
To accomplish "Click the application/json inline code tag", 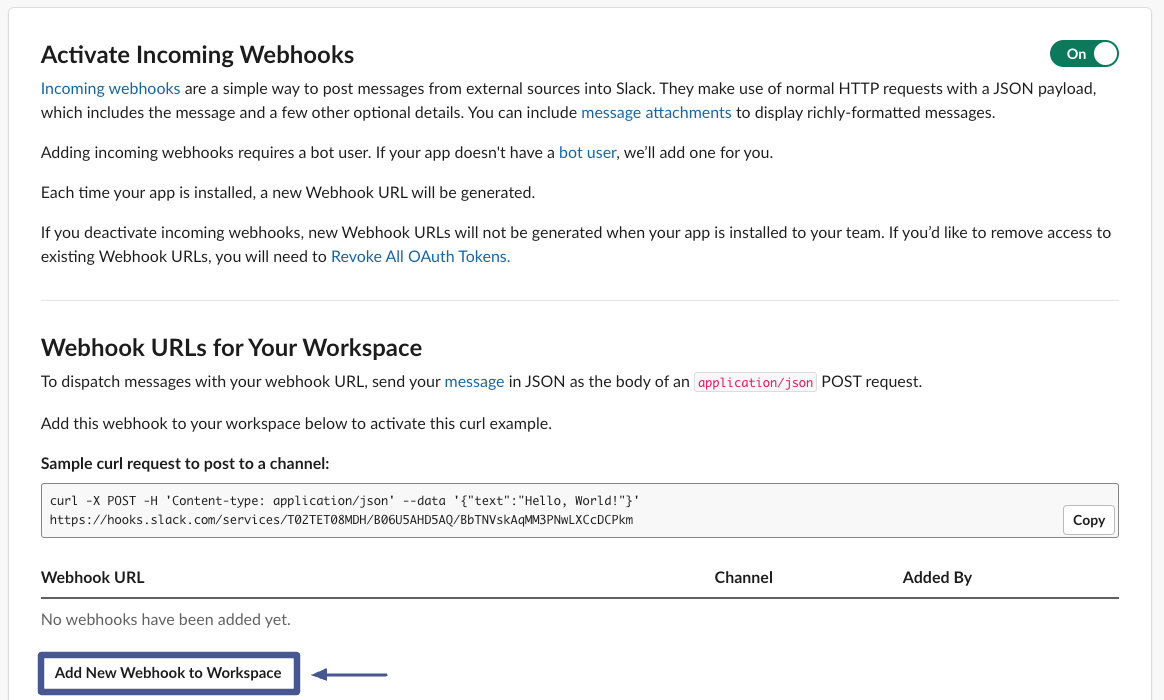I will [755, 382].
